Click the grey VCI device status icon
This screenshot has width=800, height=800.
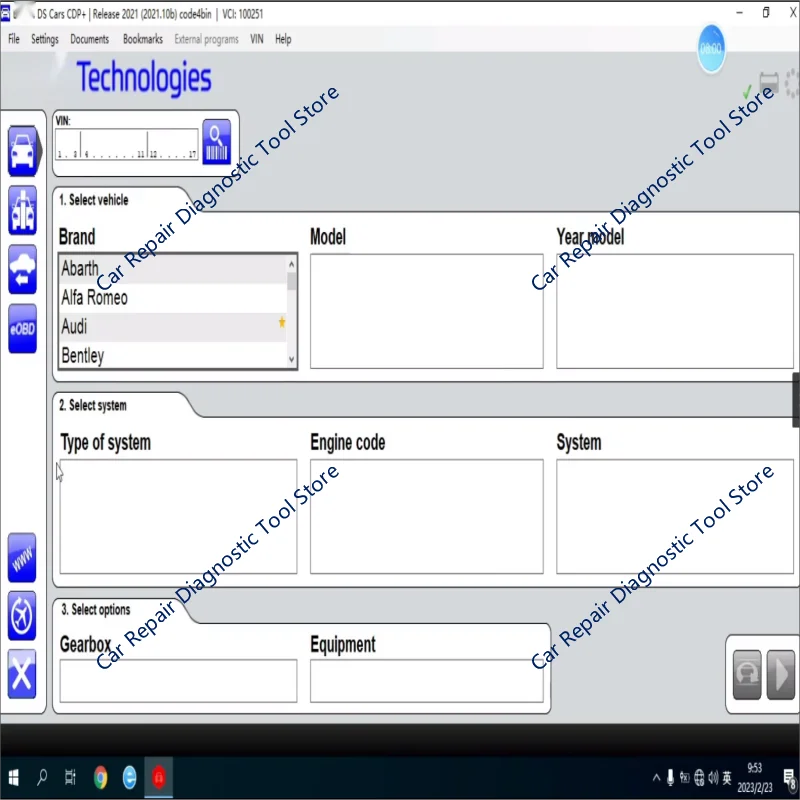tap(769, 82)
